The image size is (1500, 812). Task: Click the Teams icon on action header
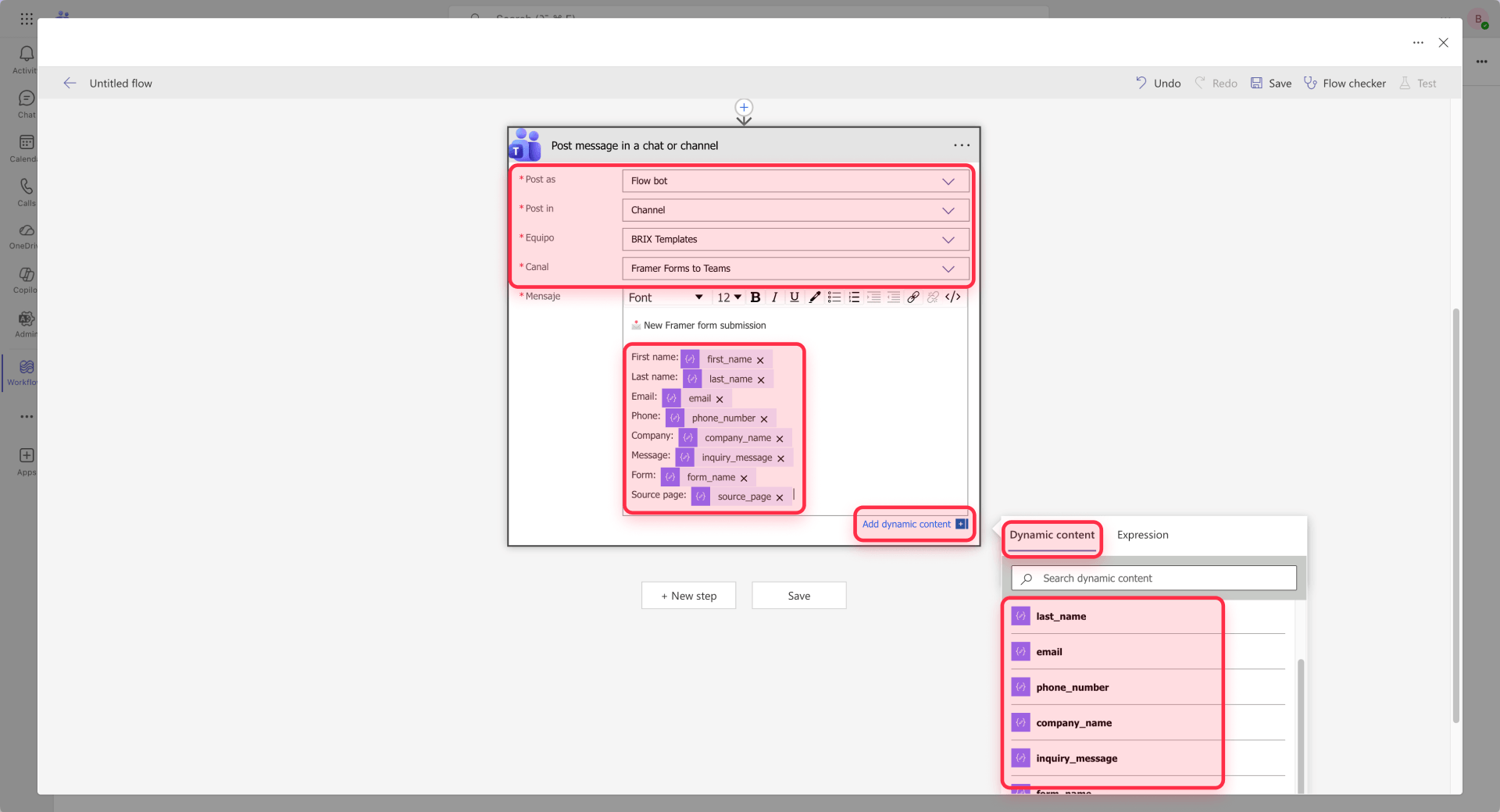(x=525, y=145)
